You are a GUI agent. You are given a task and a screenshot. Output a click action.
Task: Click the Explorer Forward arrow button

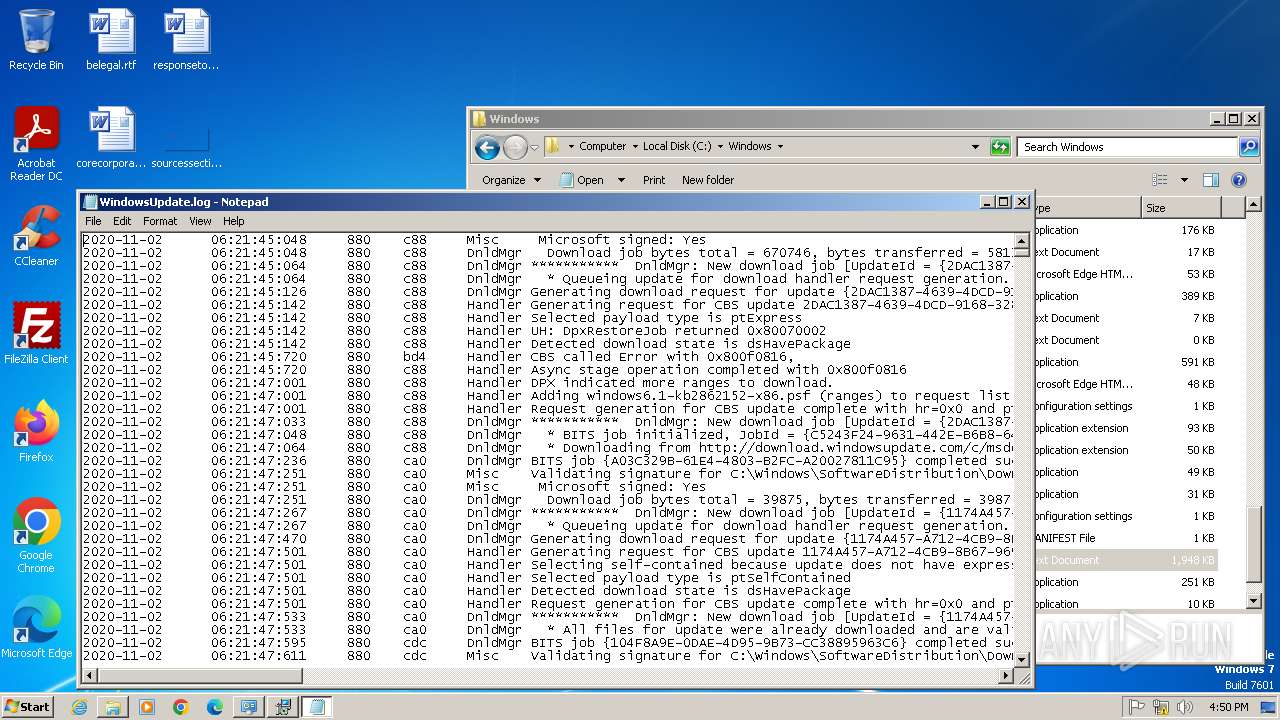(514, 148)
